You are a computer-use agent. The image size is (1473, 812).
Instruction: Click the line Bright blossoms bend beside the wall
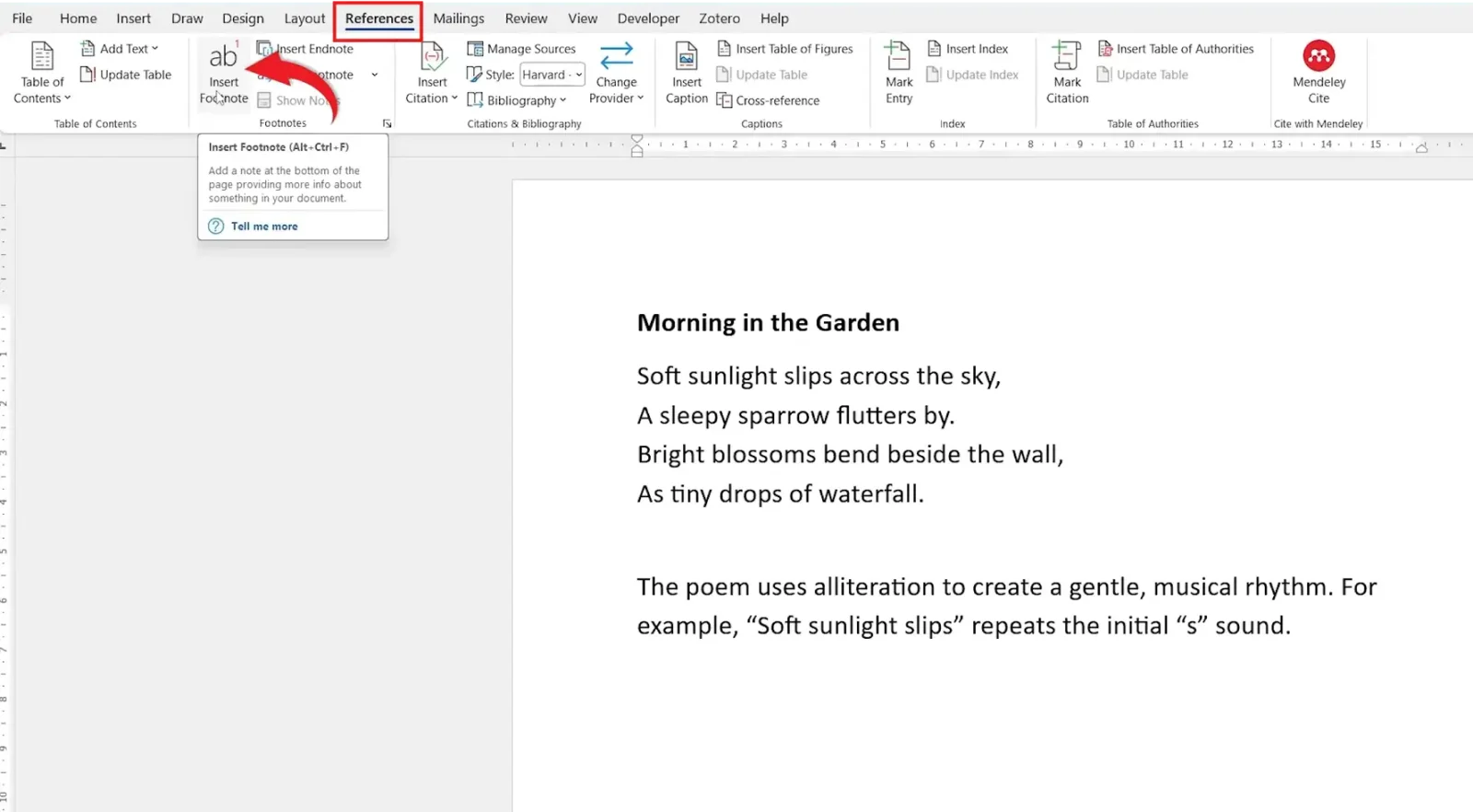pos(850,455)
